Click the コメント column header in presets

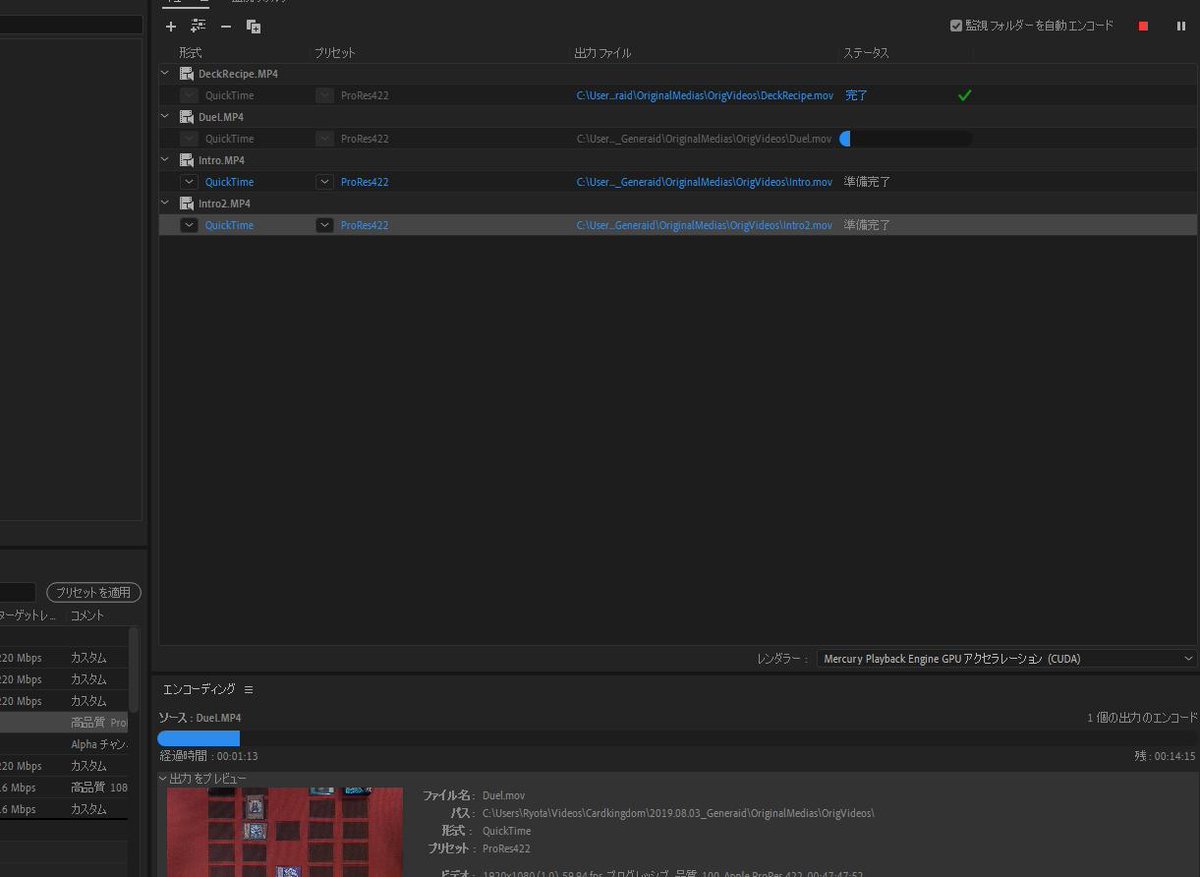click(x=87, y=616)
